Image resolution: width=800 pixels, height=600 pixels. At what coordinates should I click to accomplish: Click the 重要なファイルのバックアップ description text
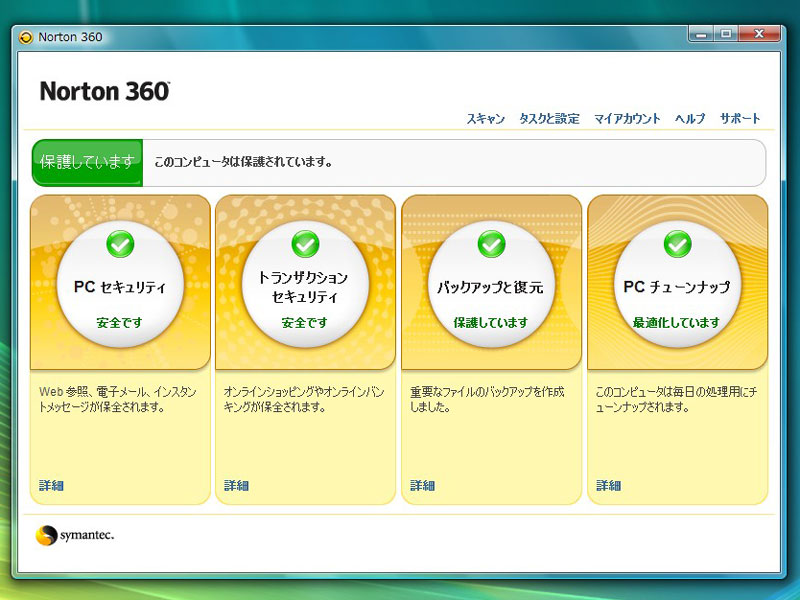pos(487,399)
